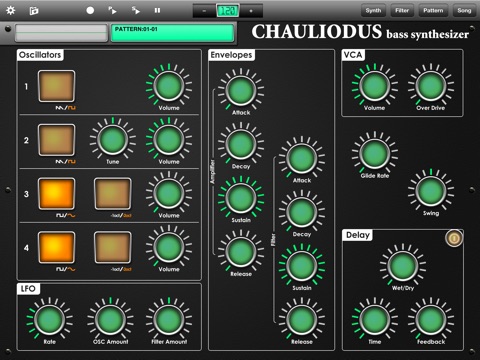
Task: Switch to the Filter tab
Action: (x=402, y=10)
